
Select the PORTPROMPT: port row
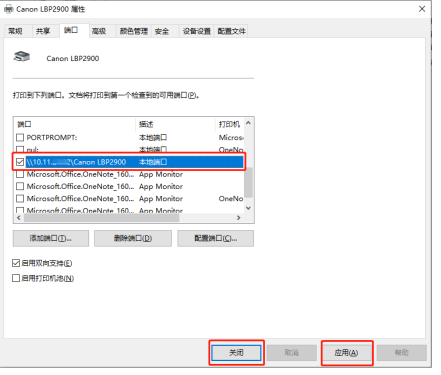point(130,137)
